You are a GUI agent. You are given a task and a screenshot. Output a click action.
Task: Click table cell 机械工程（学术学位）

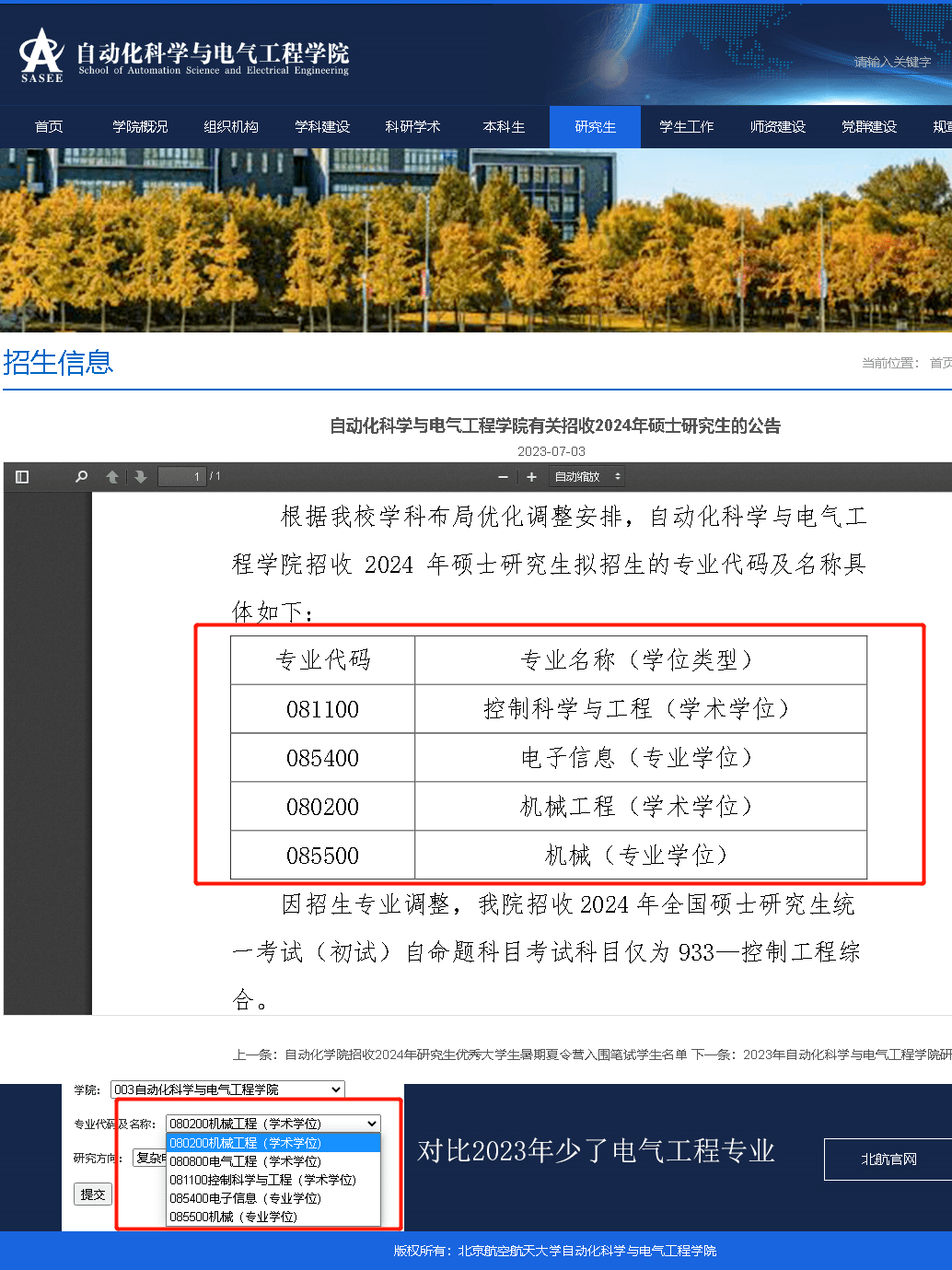coord(641,807)
